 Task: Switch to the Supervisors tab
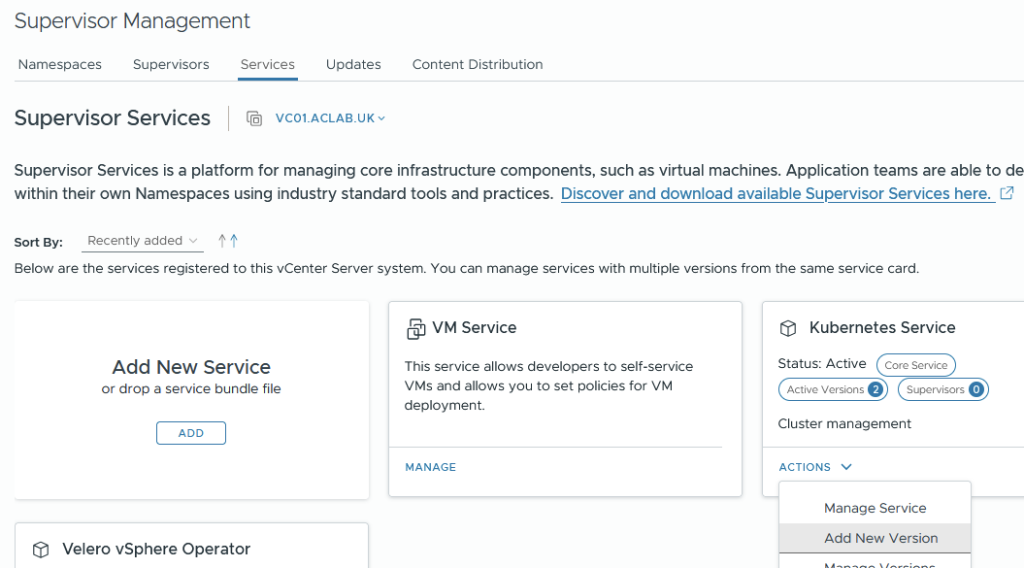tap(171, 64)
